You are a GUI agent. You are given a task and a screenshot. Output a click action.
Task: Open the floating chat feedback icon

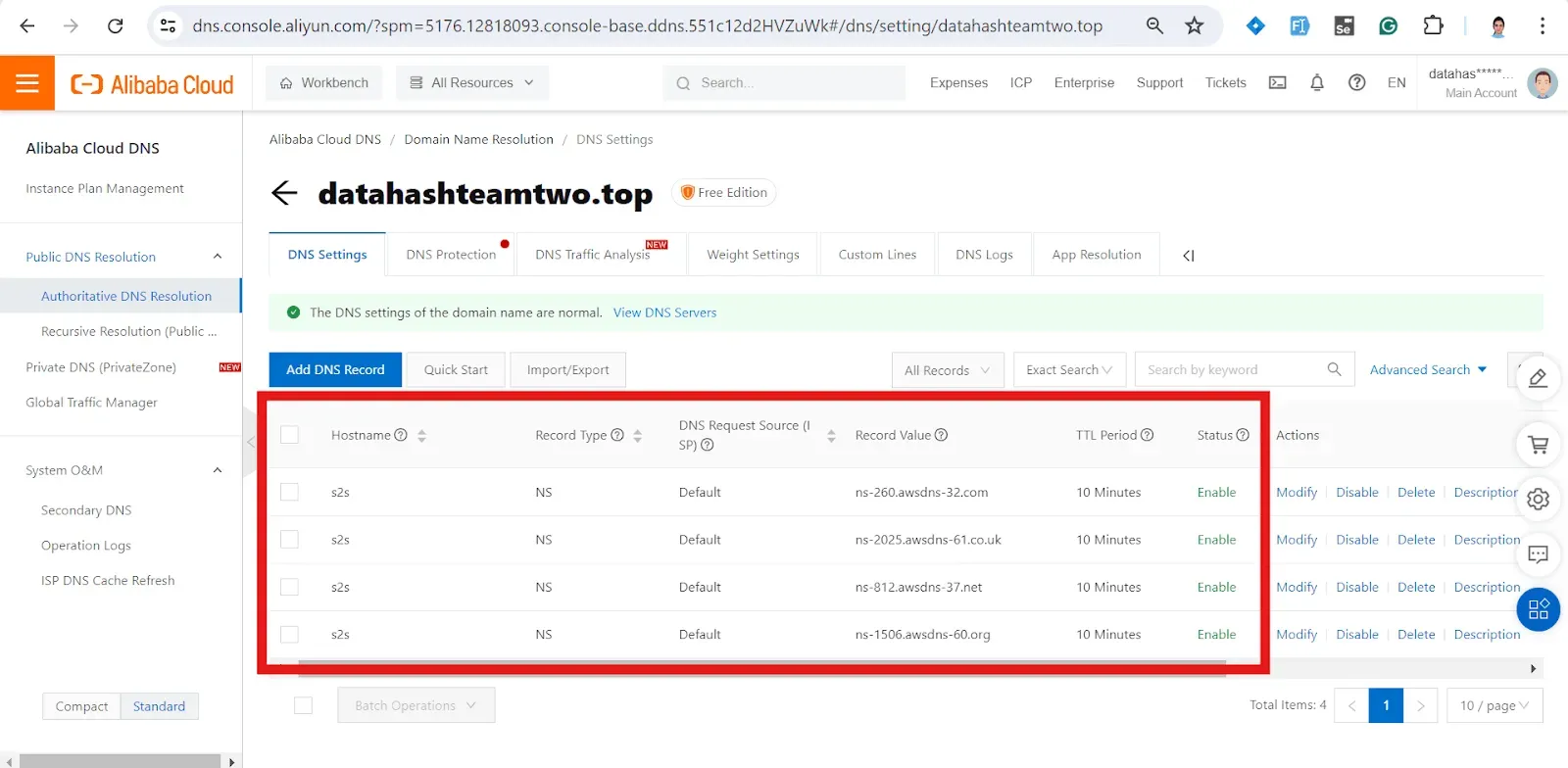[1538, 555]
